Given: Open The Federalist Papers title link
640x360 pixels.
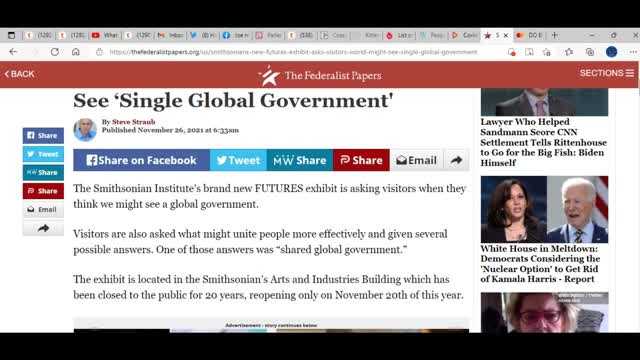Looking at the screenshot, I should pyautogui.click(x=333, y=76).
